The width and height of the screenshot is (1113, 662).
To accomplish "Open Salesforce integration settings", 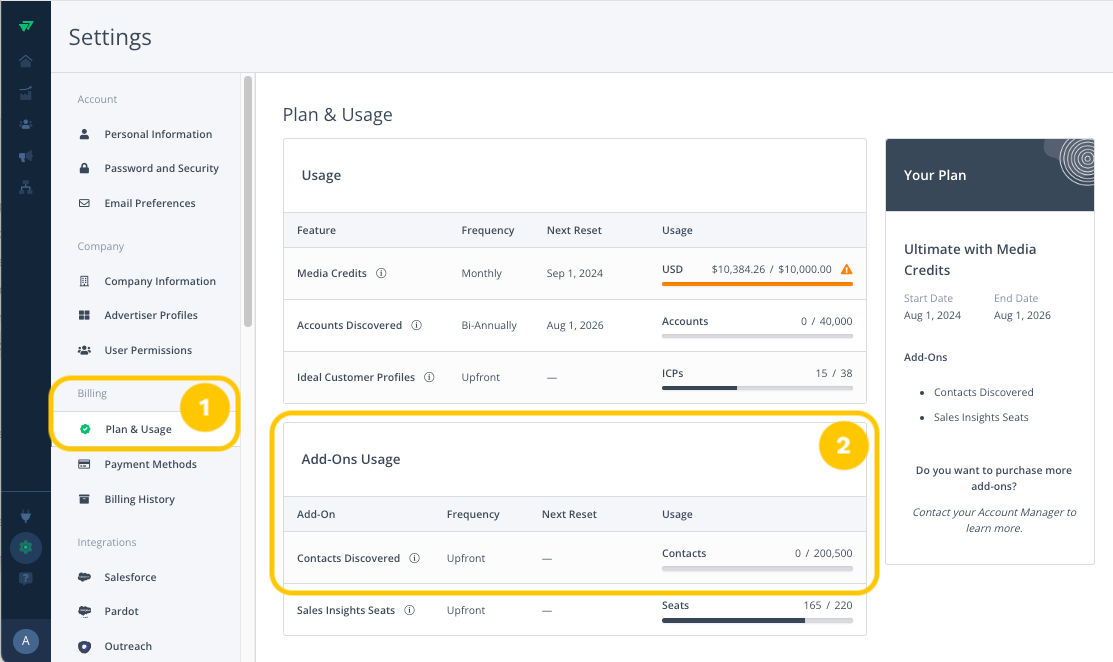I will tap(130, 577).
